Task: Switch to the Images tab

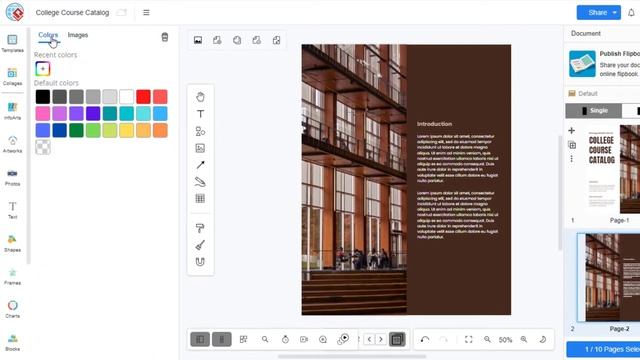Action: [x=78, y=35]
